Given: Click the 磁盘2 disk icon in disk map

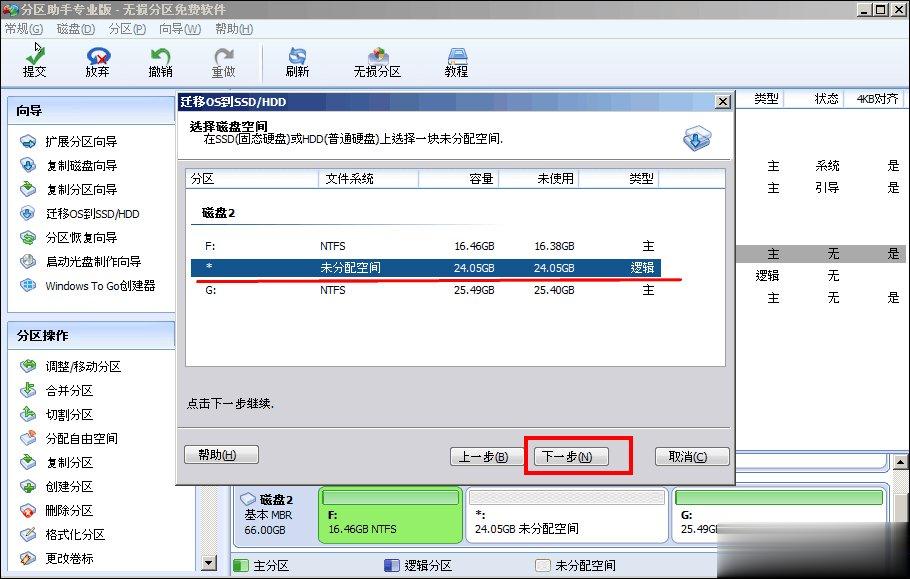Looking at the screenshot, I should click(x=248, y=499).
